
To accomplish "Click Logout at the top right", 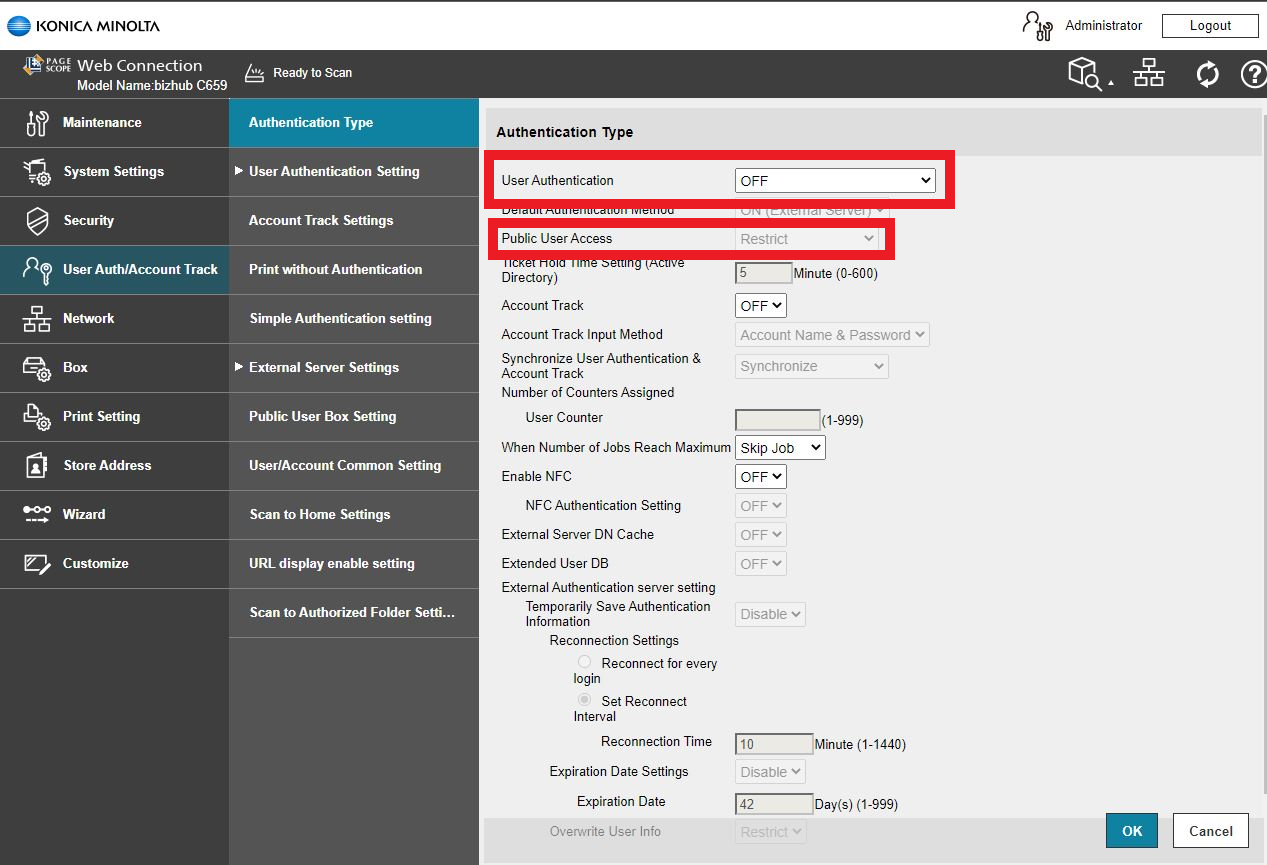I will (1209, 25).
